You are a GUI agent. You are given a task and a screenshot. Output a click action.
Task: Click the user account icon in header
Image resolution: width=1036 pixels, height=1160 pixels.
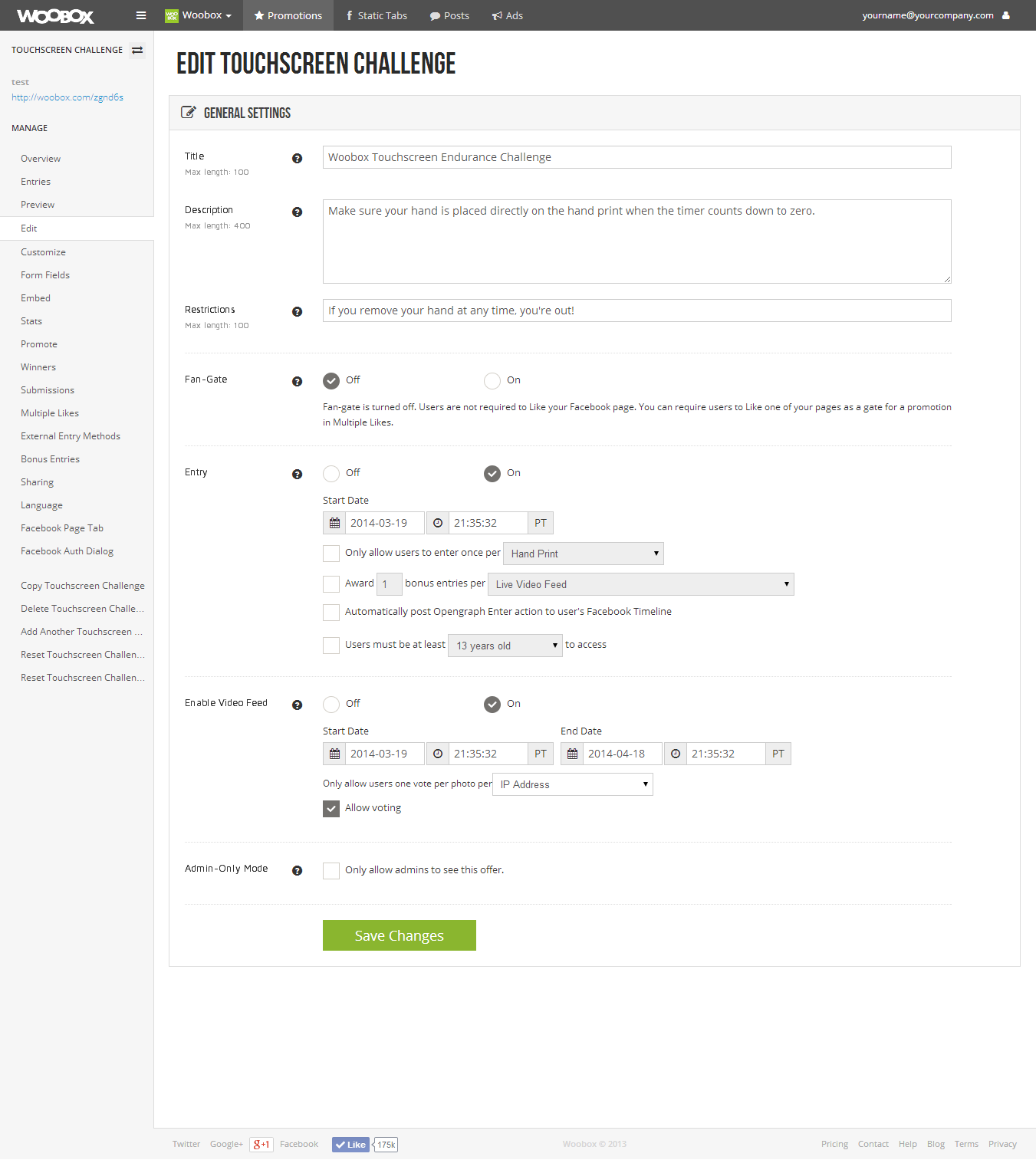(x=1006, y=15)
